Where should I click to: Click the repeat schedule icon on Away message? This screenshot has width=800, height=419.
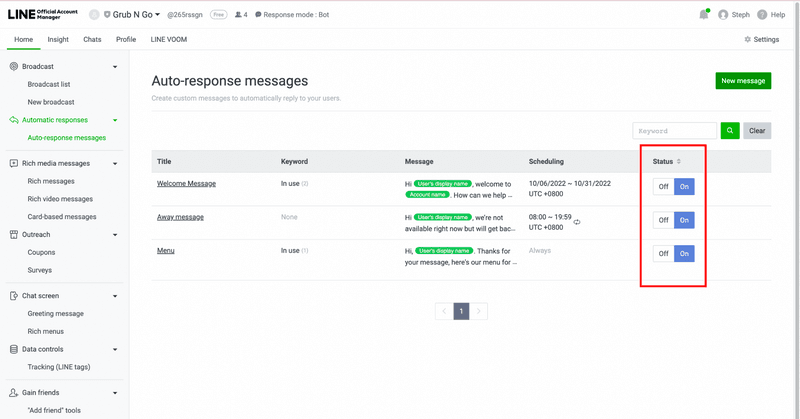pyautogui.click(x=577, y=223)
